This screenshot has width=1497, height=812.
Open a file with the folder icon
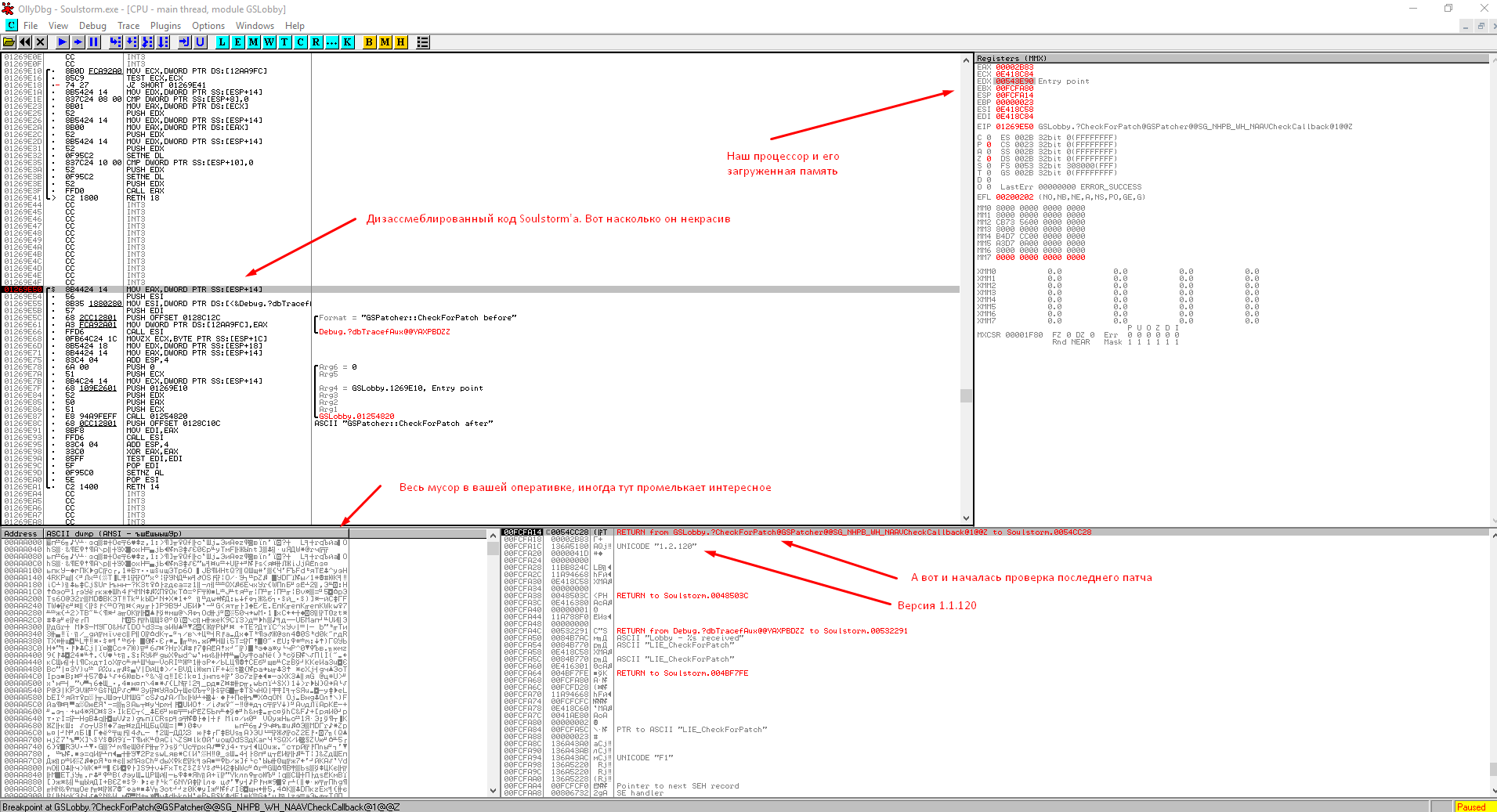tap(9, 42)
